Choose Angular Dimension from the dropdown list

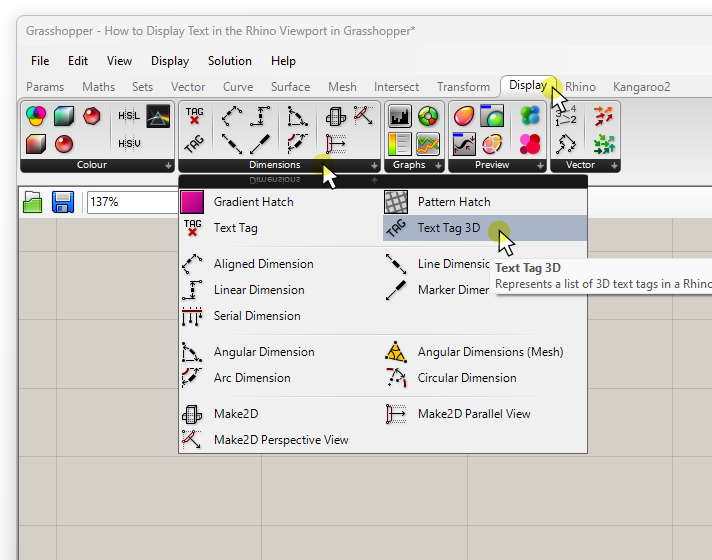[281, 352]
